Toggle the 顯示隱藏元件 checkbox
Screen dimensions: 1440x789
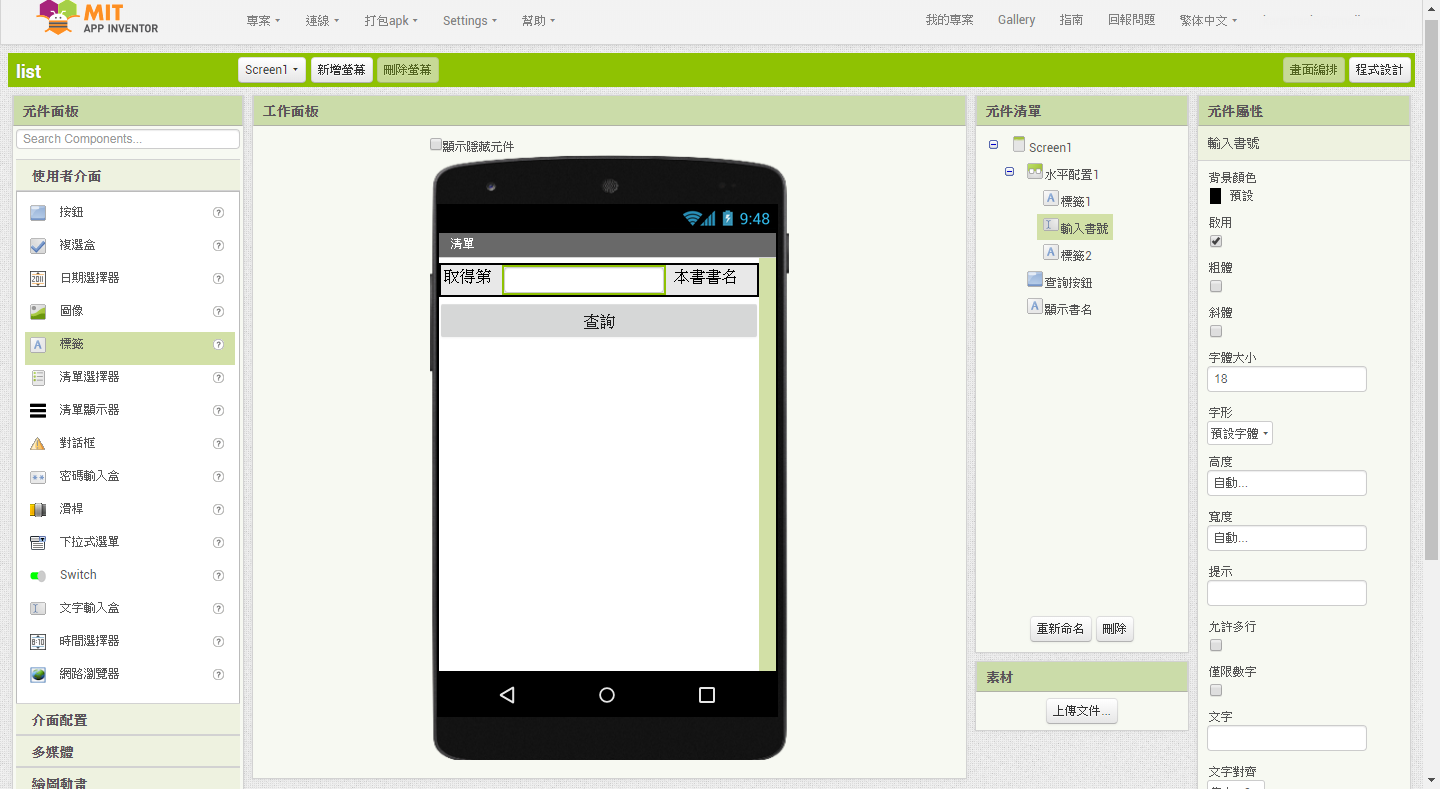tap(436, 145)
